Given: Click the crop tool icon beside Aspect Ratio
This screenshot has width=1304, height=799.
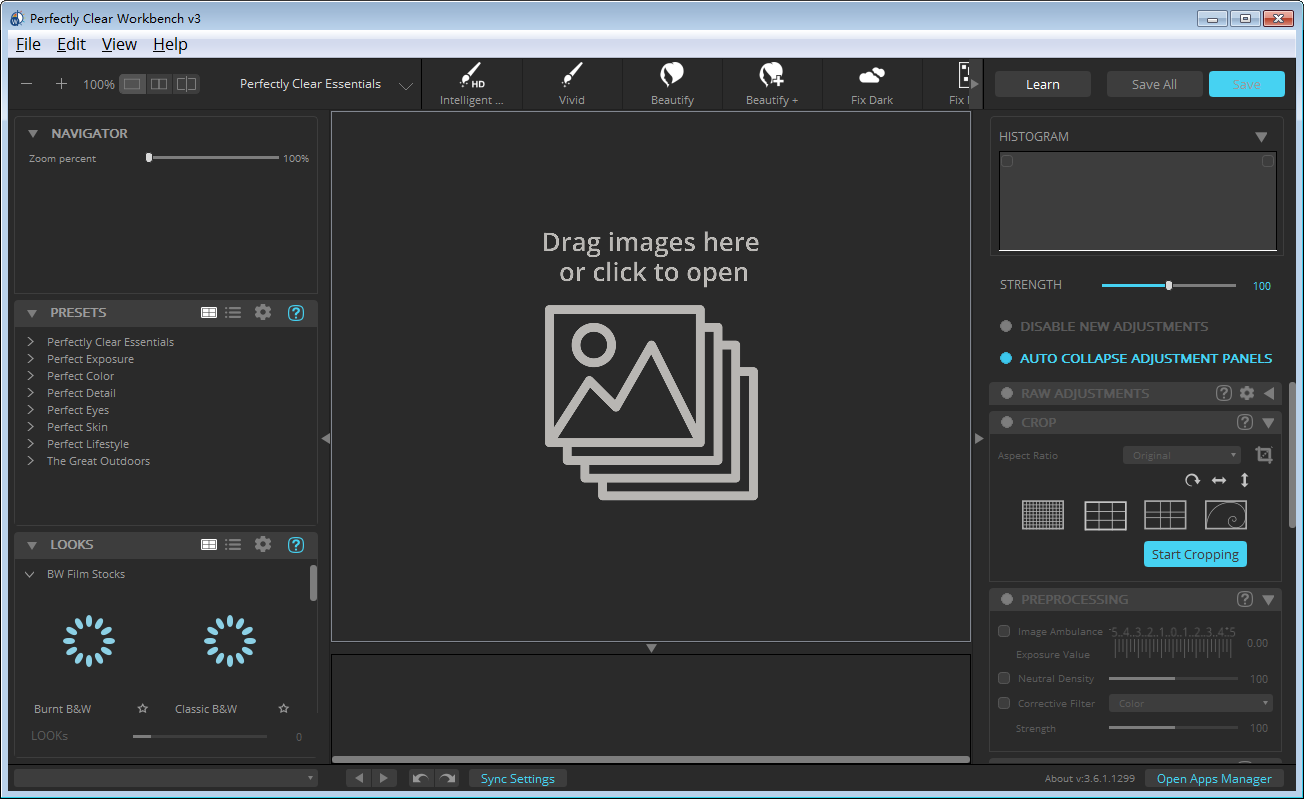Looking at the screenshot, I should (x=1264, y=454).
